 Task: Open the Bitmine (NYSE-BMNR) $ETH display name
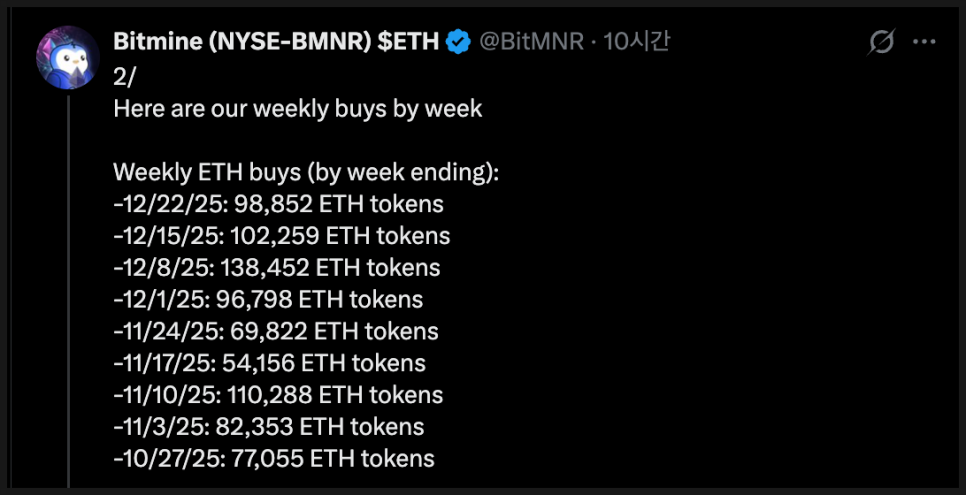point(276,42)
